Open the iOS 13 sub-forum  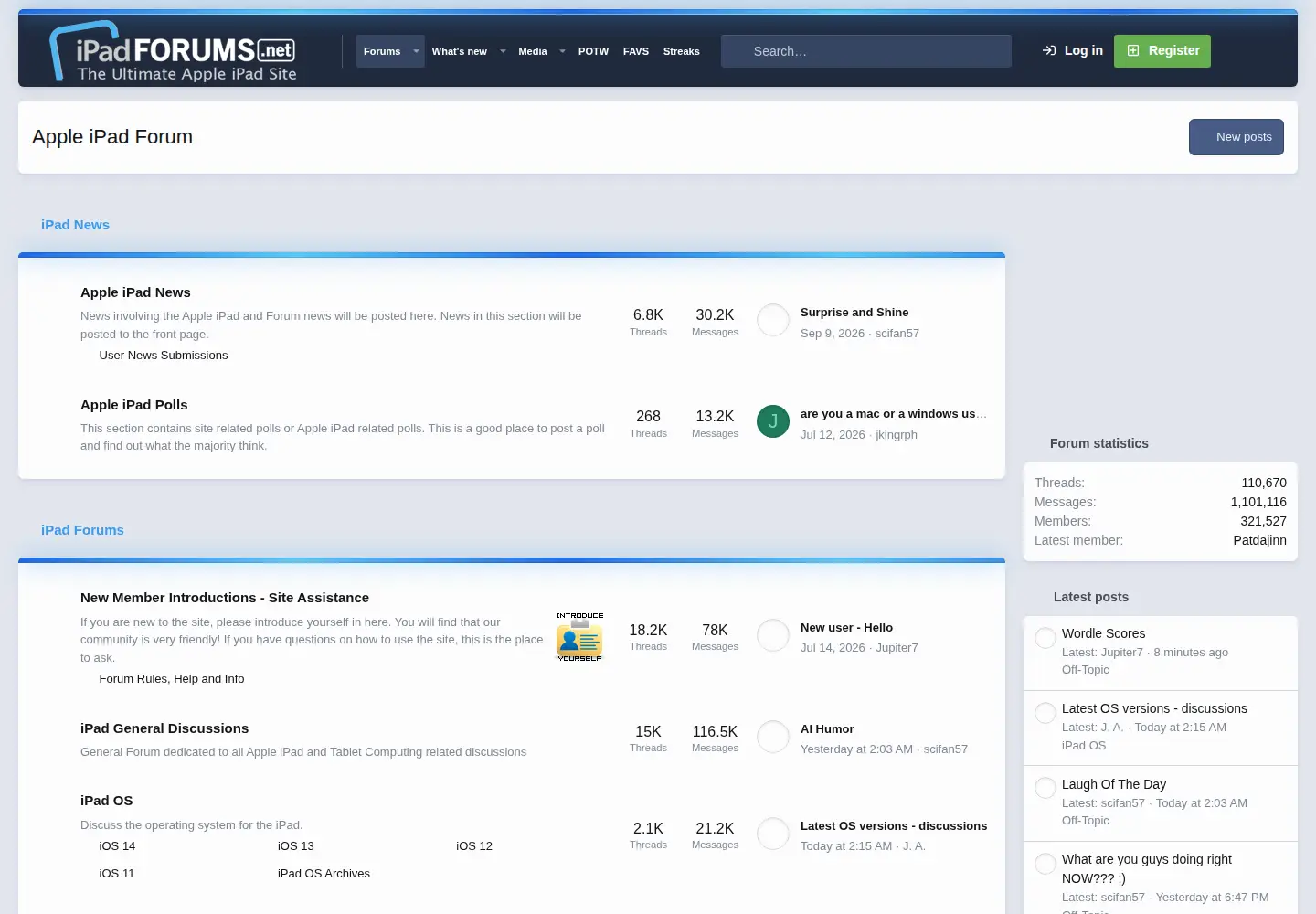coord(296,846)
